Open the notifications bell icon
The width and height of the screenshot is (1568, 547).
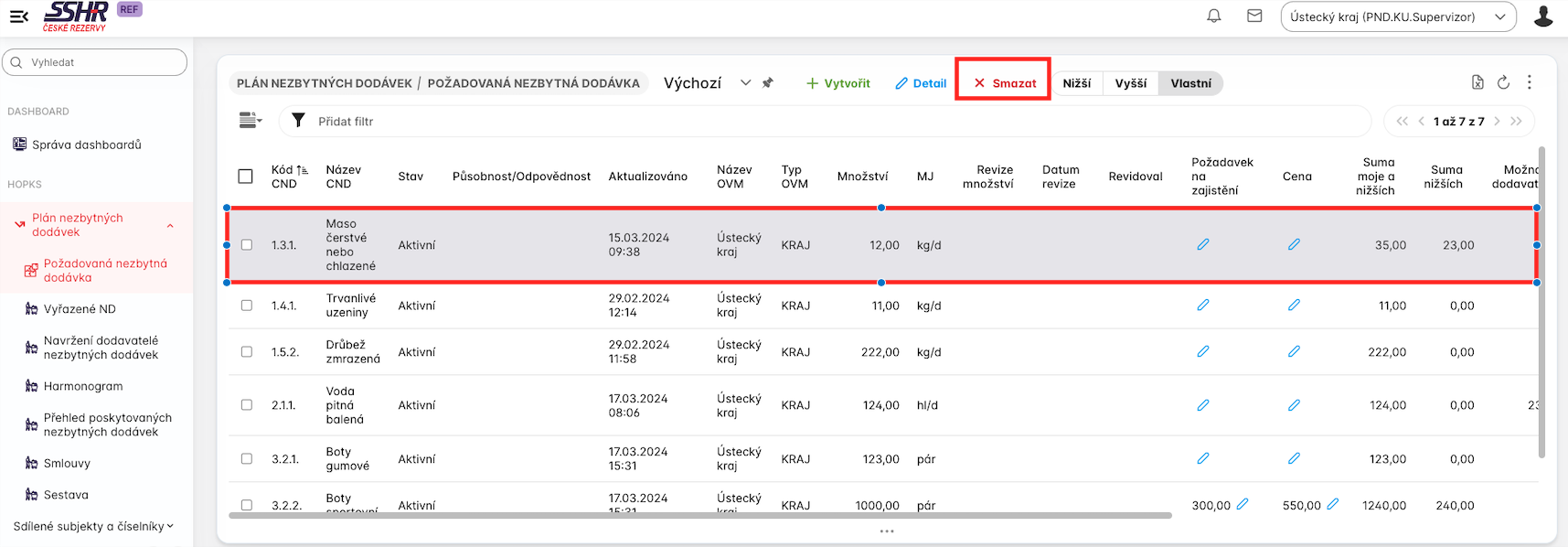[1214, 16]
